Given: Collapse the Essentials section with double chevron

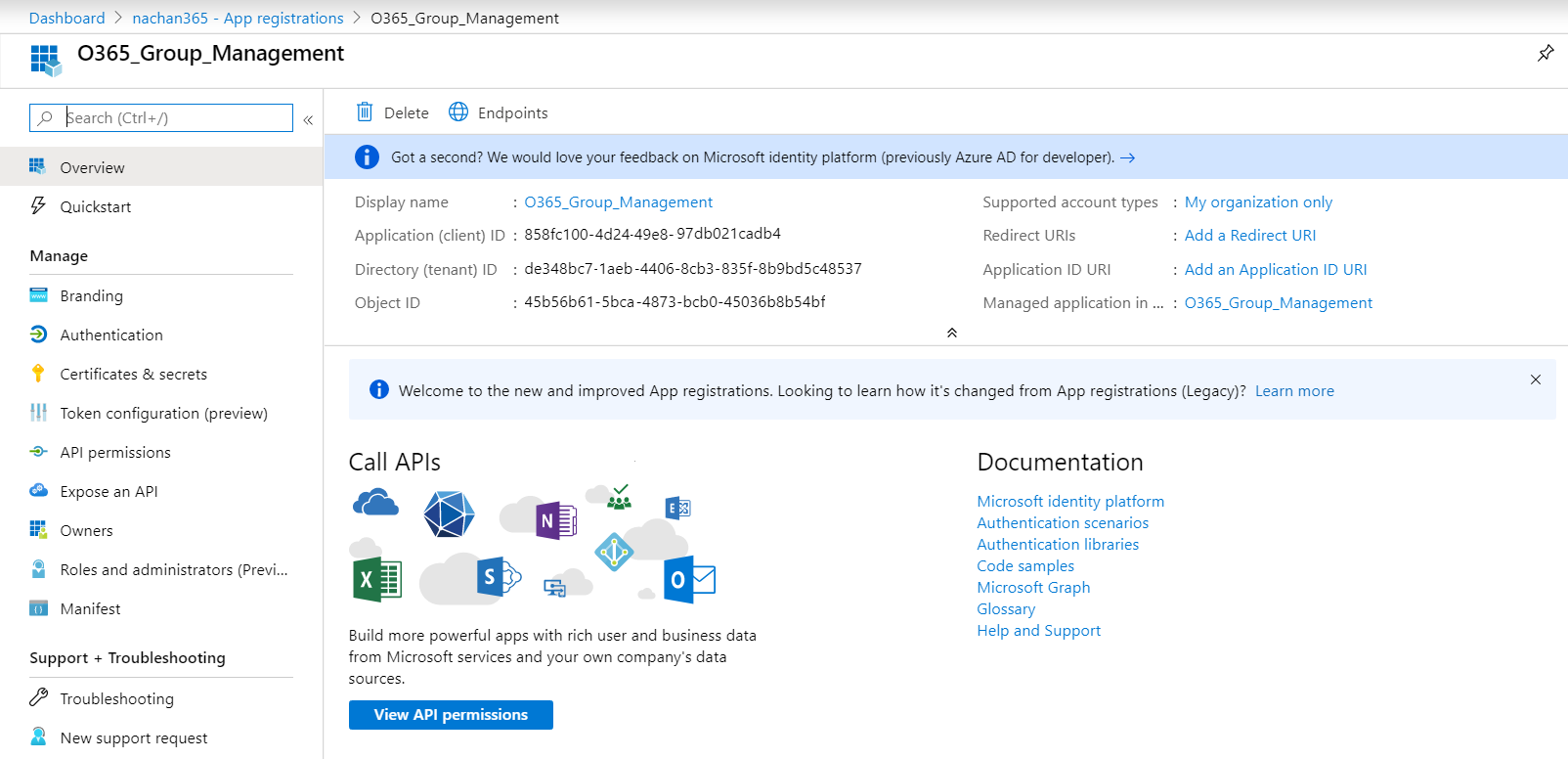Looking at the screenshot, I should point(951,333).
